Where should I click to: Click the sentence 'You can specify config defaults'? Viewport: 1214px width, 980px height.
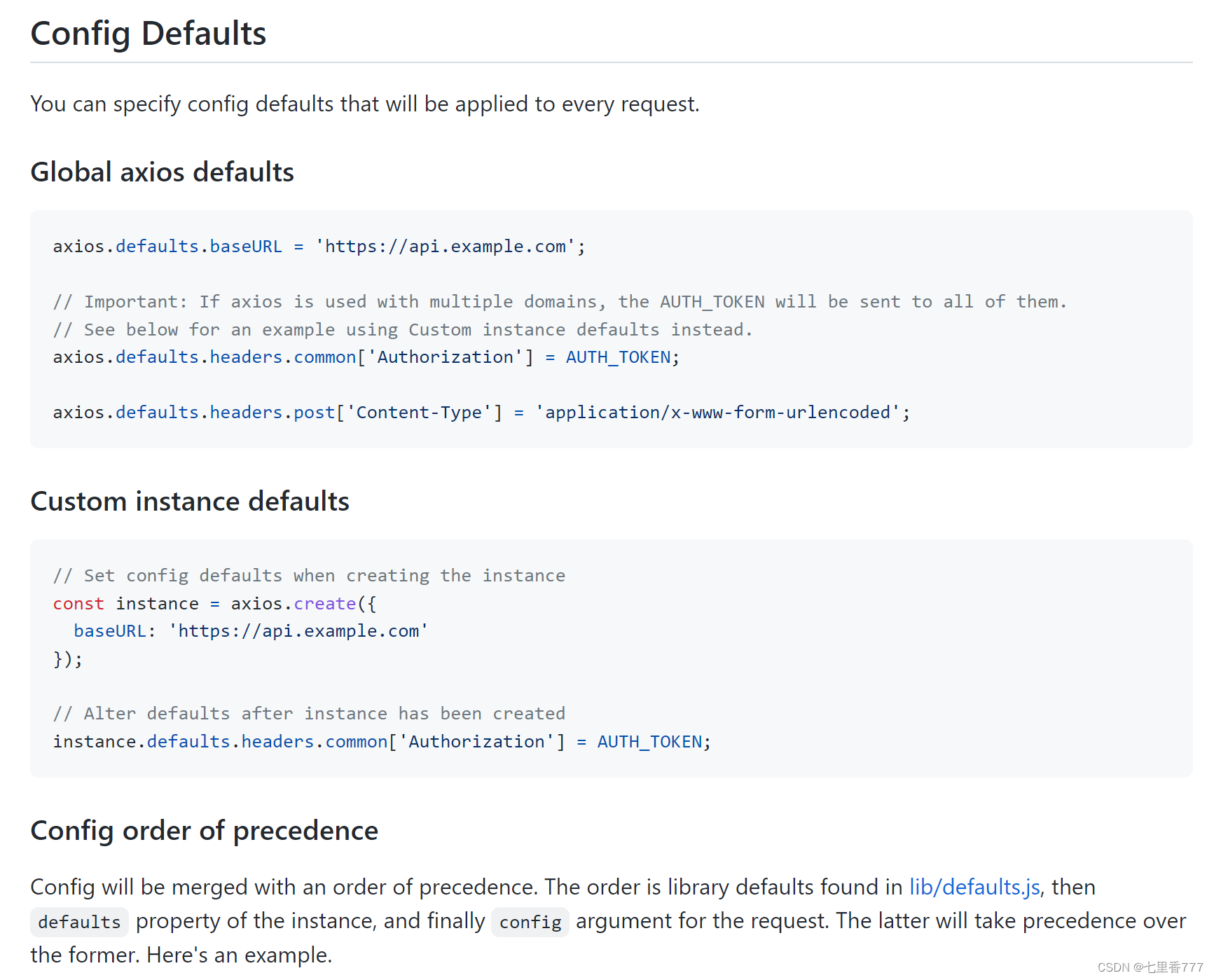tap(365, 104)
